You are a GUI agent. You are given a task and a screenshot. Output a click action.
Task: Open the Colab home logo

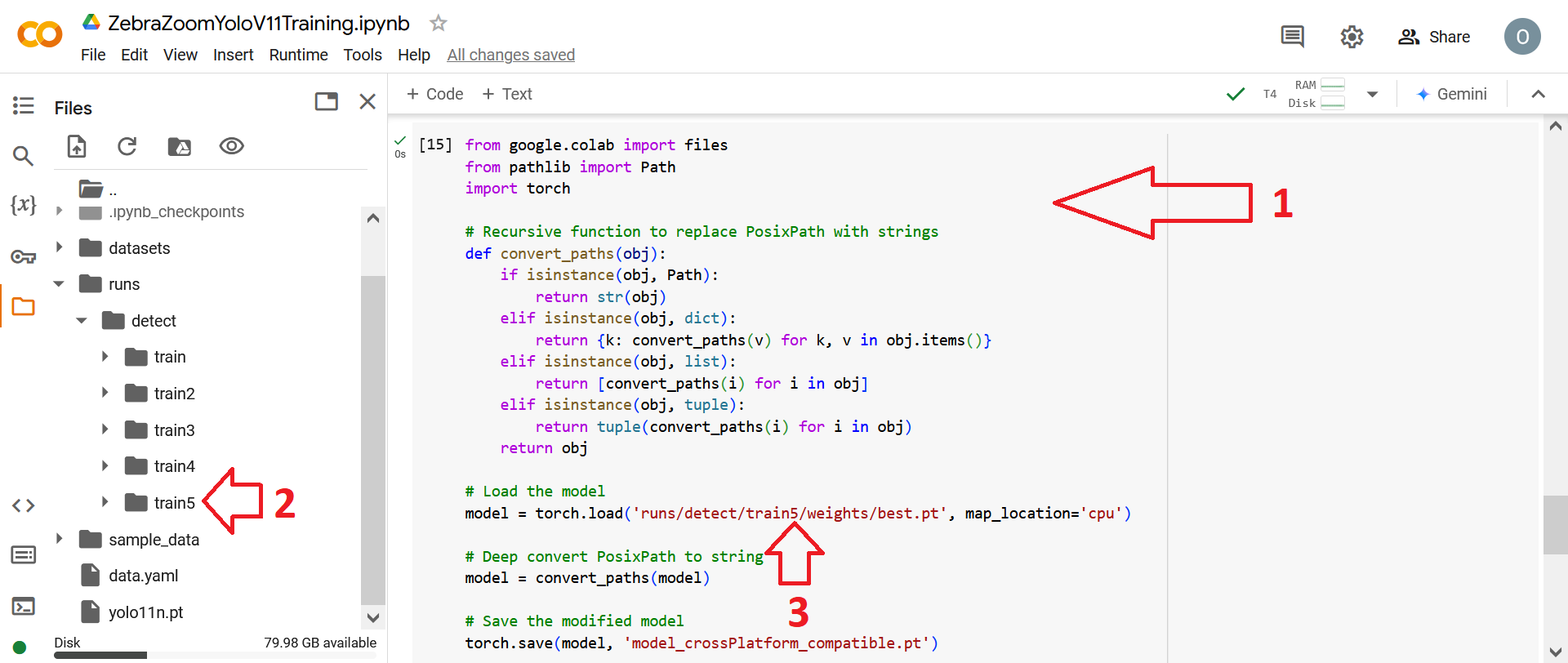tap(39, 35)
